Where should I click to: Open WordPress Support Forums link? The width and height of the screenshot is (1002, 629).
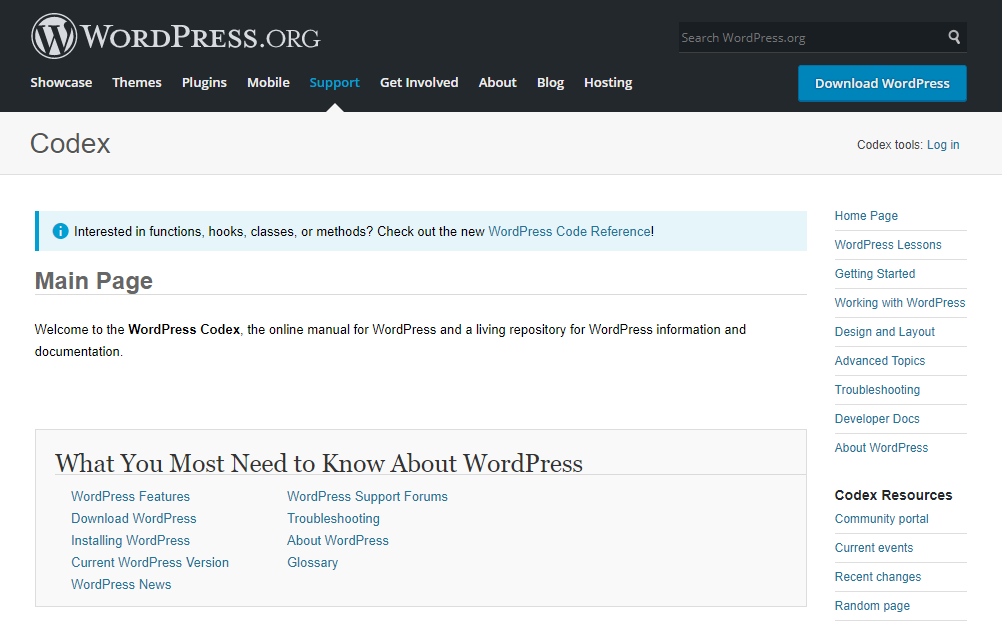coord(367,497)
